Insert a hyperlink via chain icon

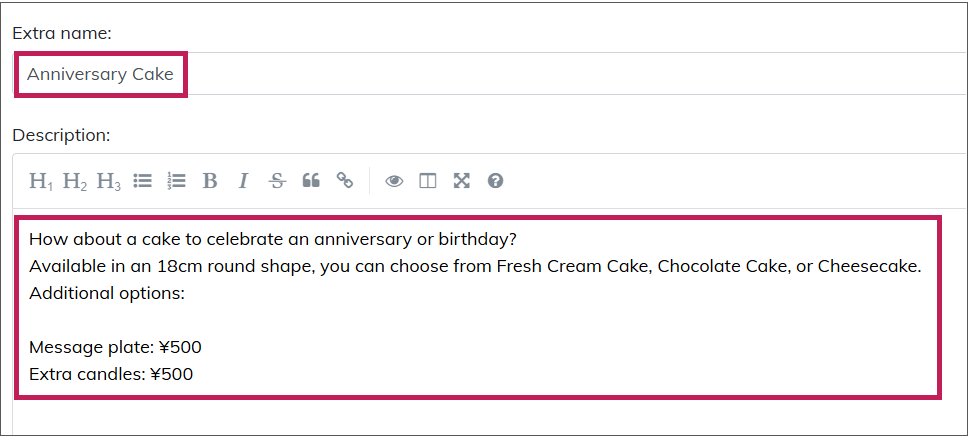(344, 180)
